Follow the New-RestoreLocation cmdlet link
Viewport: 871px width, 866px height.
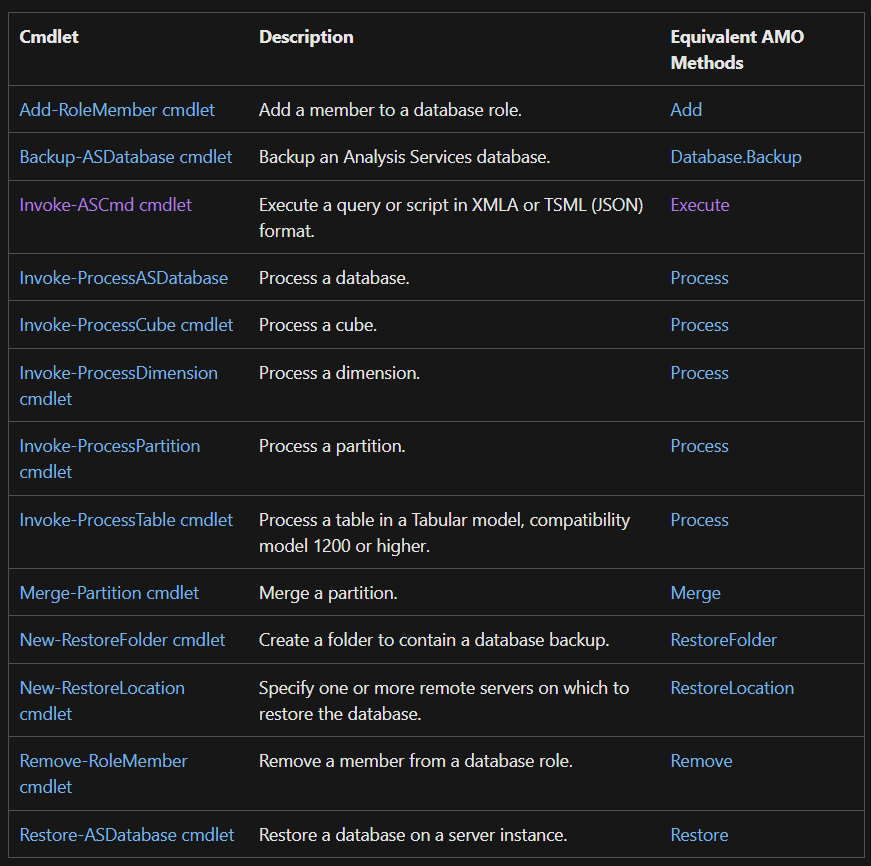tap(102, 688)
